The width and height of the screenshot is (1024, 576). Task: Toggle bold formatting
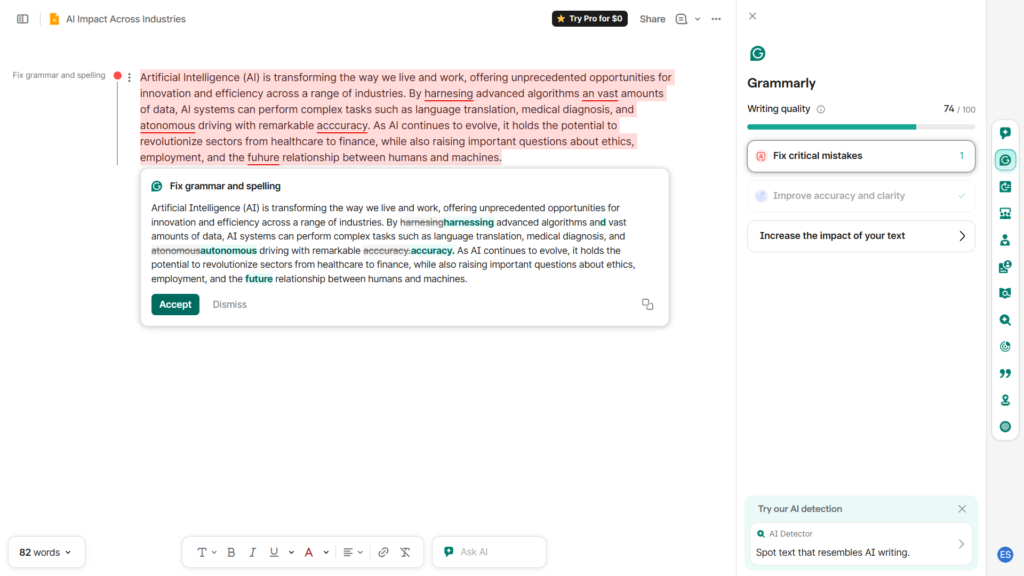tap(231, 552)
